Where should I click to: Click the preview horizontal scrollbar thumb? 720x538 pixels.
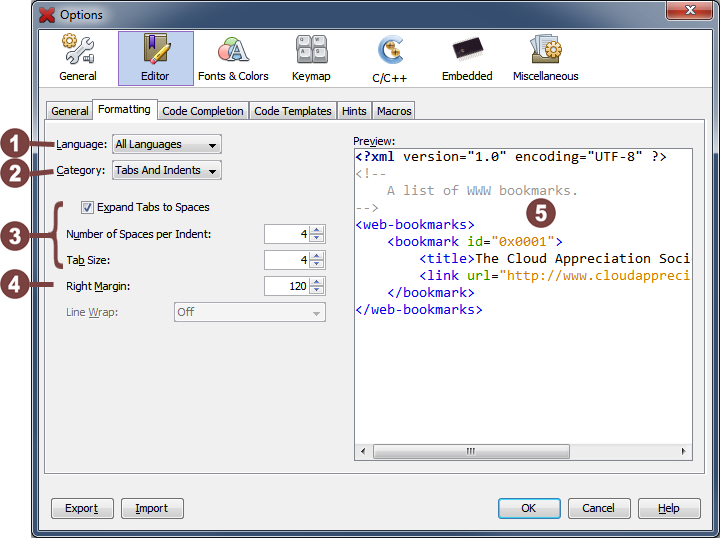click(469, 452)
